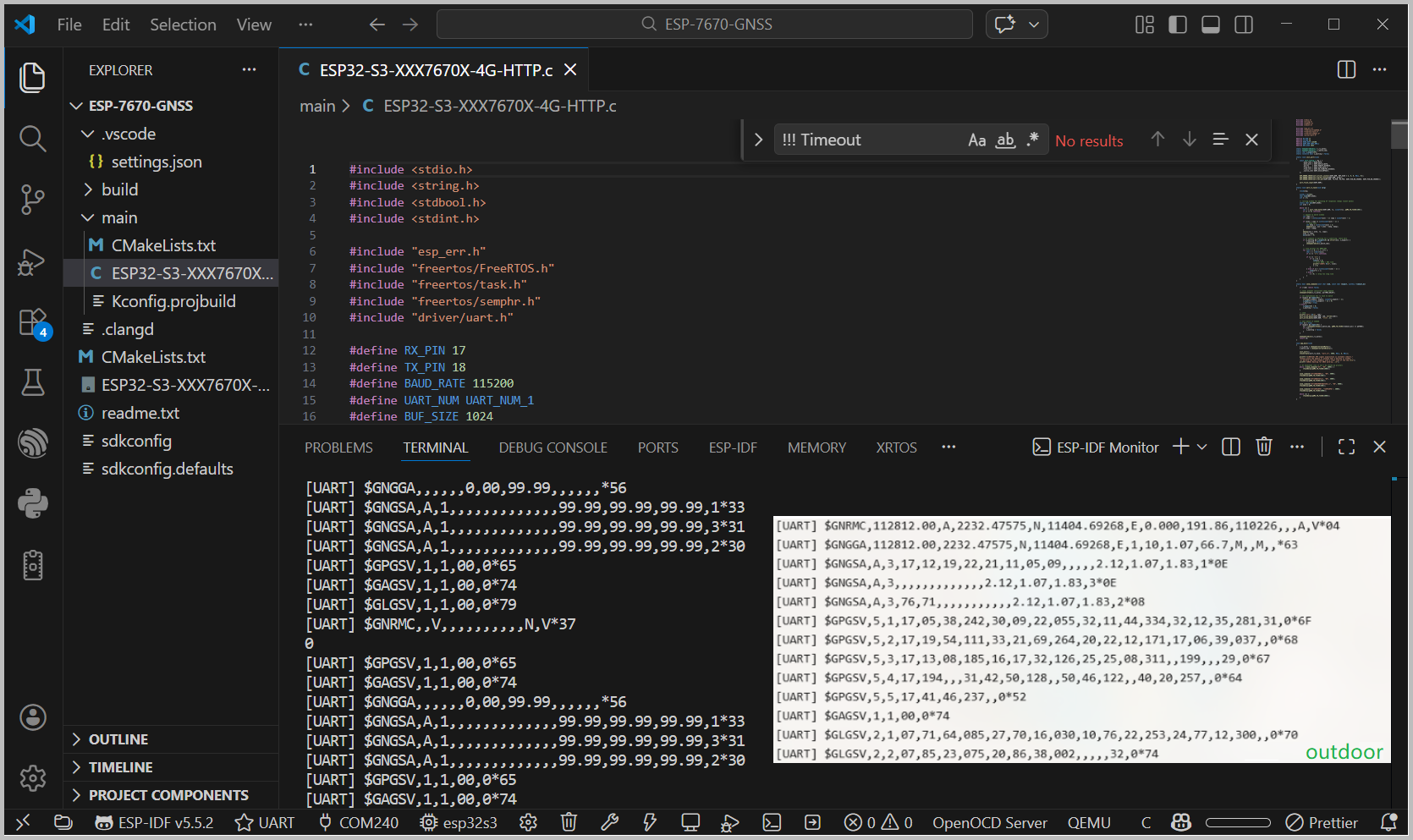
Task: Toggle Match Whole Word in find
Action: (1005, 140)
